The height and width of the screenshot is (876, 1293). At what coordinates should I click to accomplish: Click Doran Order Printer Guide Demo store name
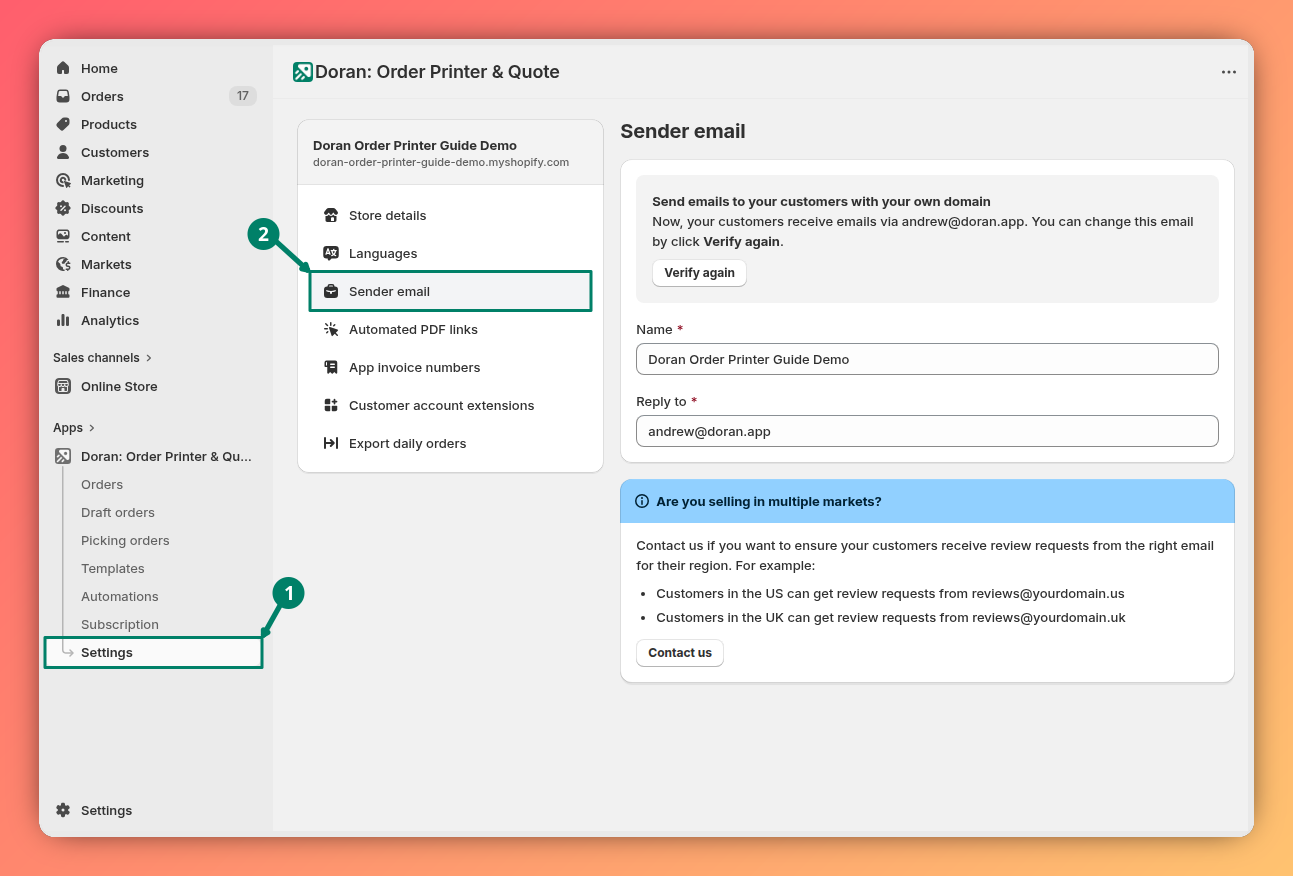(415, 145)
